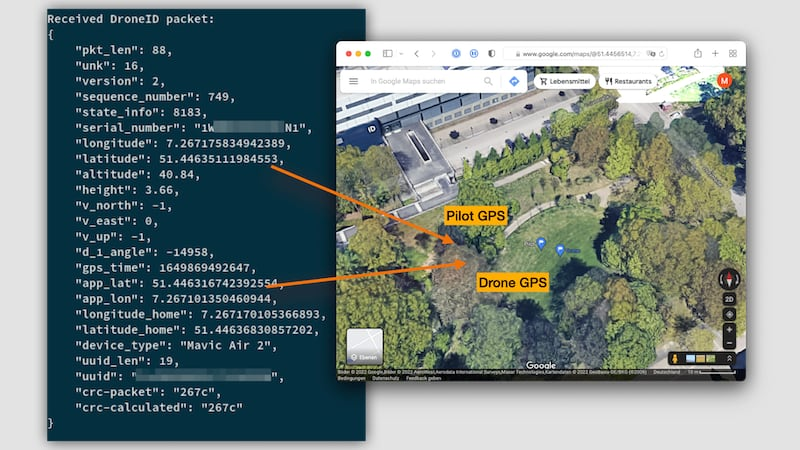Click the 'Received DroneID packet:' heading line
This screenshot has height=450, width=800.
coord(131,19)
